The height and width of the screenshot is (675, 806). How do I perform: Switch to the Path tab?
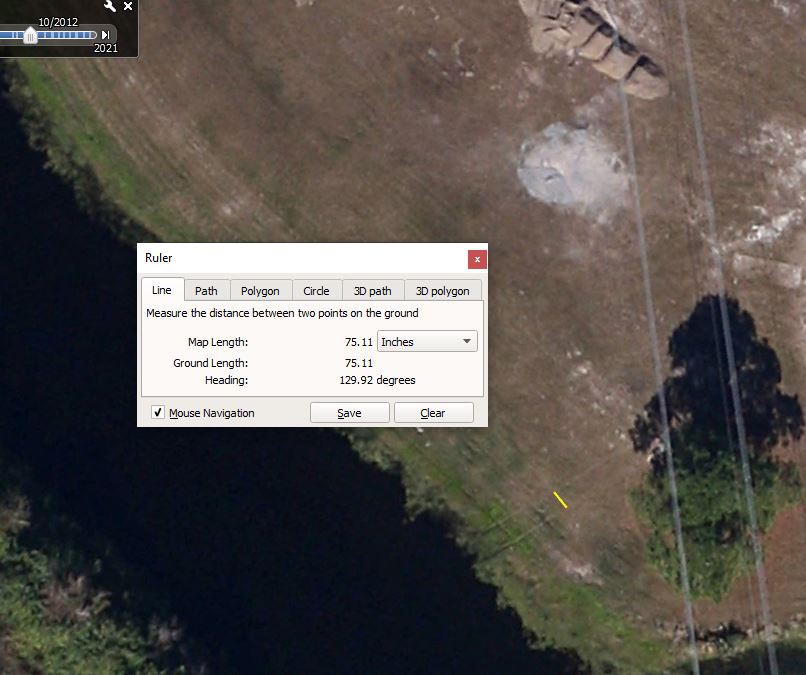point(206,291)
